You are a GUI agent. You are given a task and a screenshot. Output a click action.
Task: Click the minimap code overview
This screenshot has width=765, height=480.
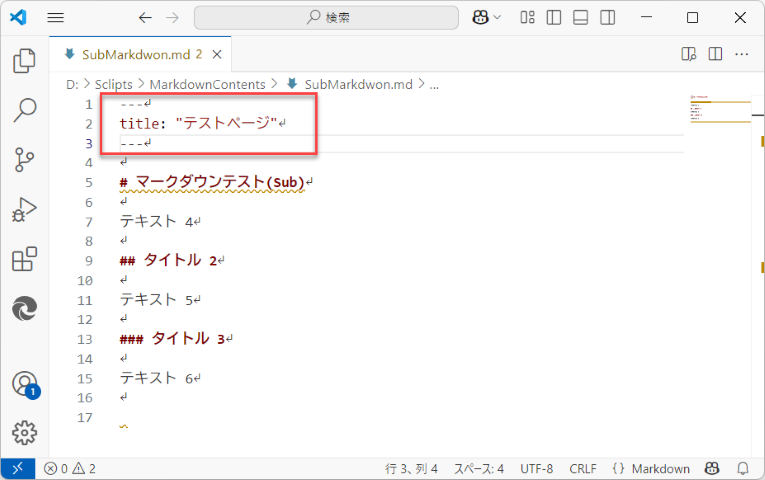[720, 109]
